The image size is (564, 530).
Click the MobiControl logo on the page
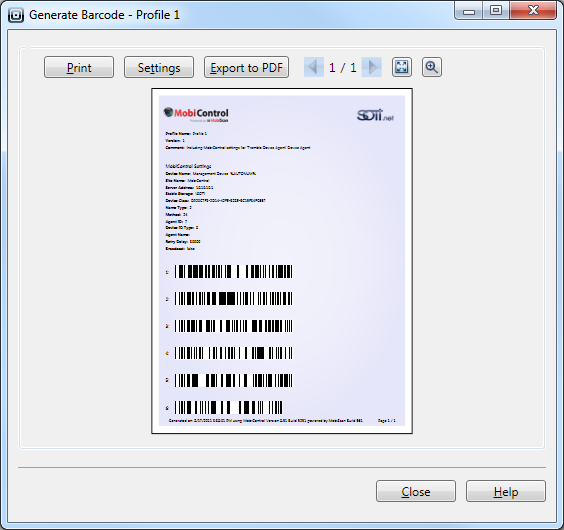(196, 115)
